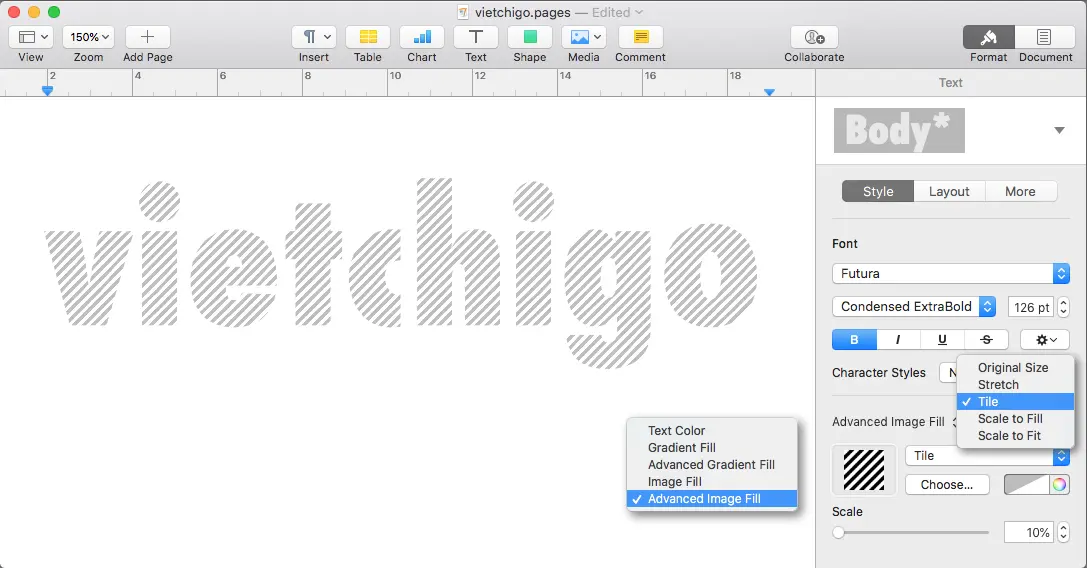1087x568 pixels.
Task: Toggle Italic formatting
Action: pos(898,339)
